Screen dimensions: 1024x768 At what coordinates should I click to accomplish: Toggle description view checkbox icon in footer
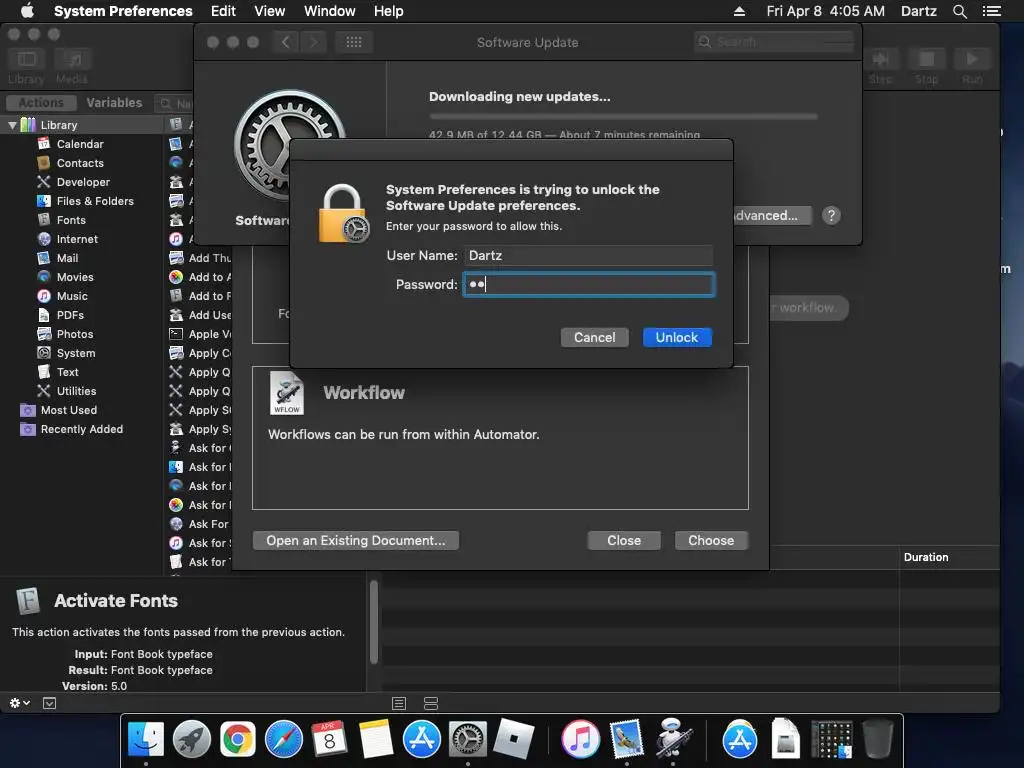pyautogui.click(x=50, y=703)
